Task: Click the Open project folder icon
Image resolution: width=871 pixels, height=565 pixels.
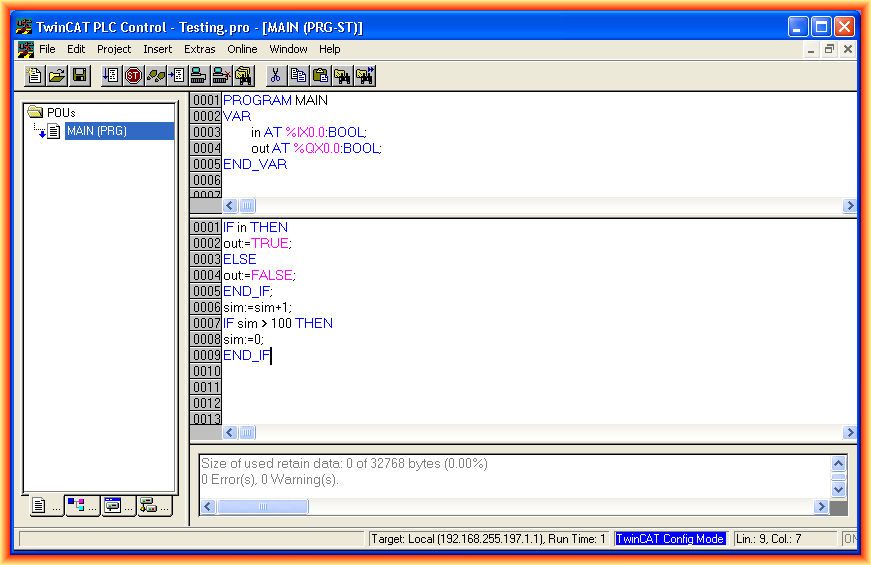Action: (57, 75)
